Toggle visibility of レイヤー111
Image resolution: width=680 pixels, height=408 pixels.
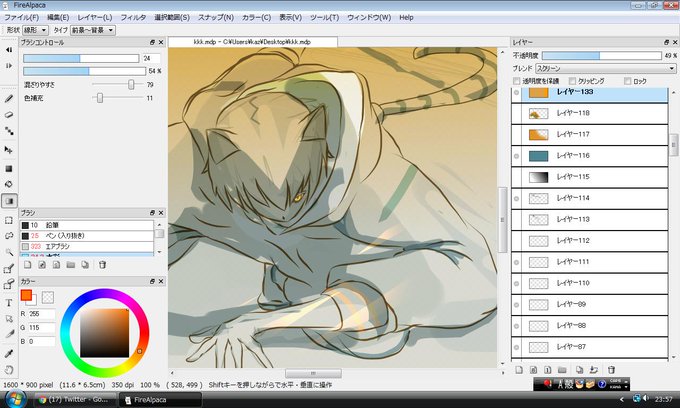[x=517, y=262]
